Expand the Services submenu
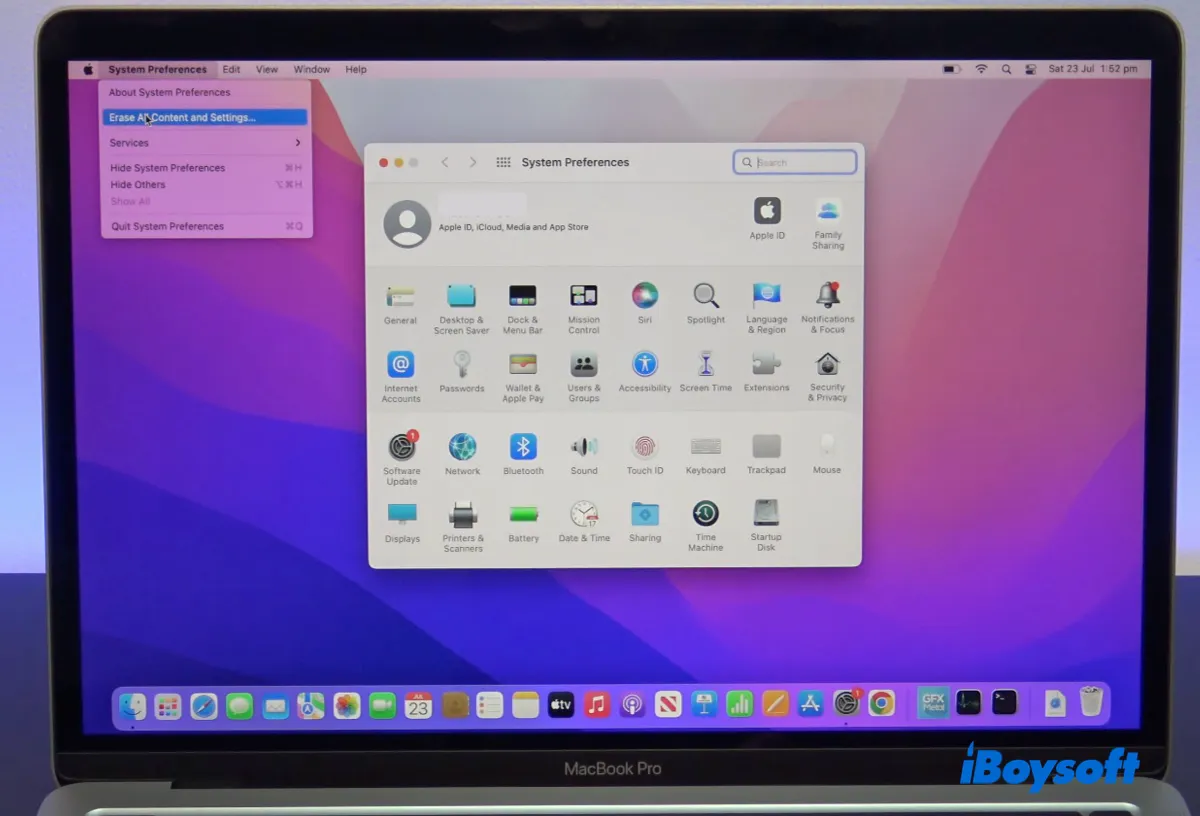Viewport: 1200px width, 816px height. click(129, 142)
